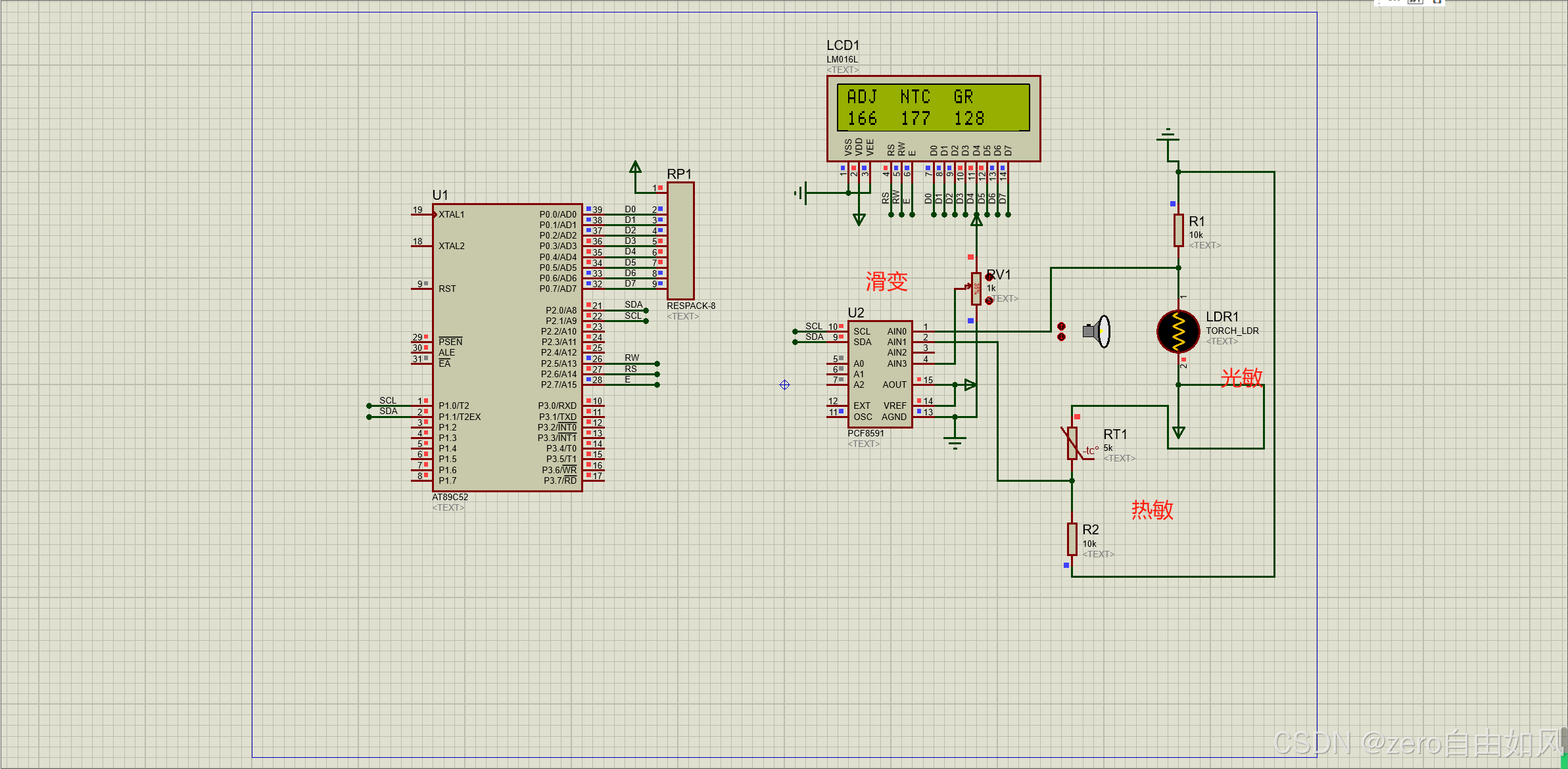The width and height of the screenshot is (1568, 769).
Task: Select the AT89C52 microcontroller body
Action: 506,347
